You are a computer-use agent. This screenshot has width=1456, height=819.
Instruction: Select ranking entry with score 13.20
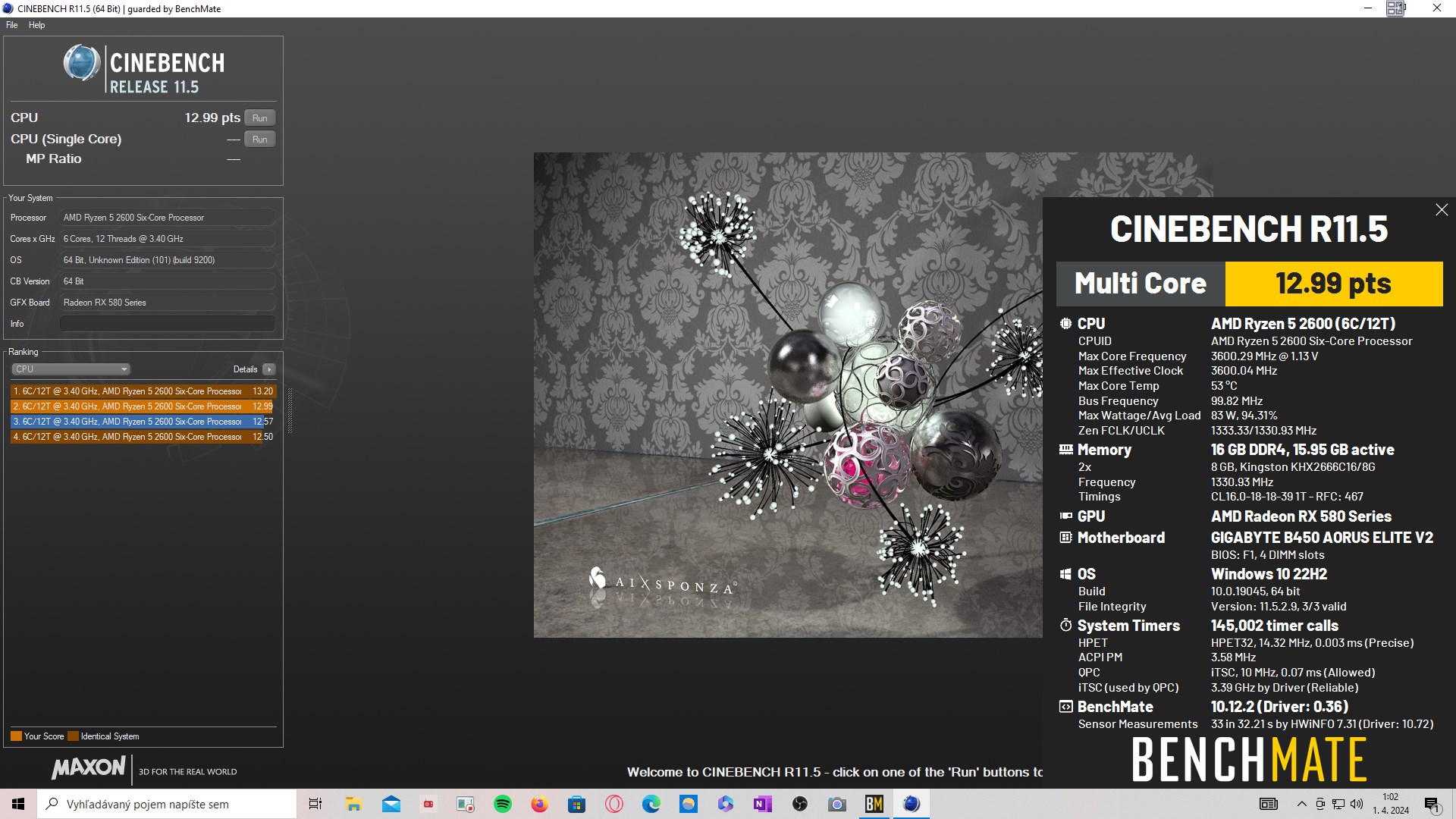(x=143, y=391)
